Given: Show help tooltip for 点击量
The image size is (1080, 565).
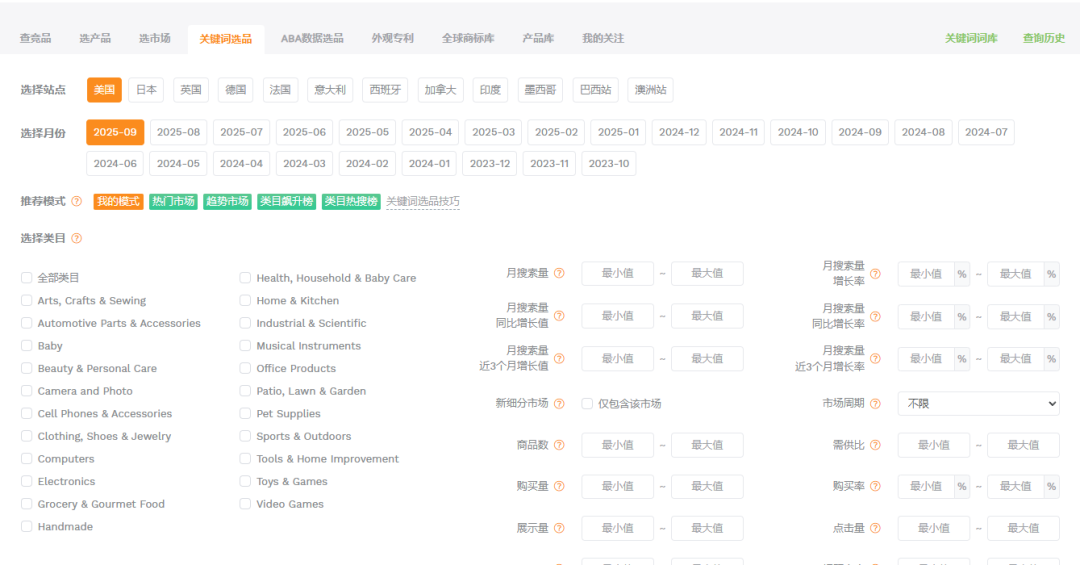Looking at the screenshot, I should [x=875, y=528].
